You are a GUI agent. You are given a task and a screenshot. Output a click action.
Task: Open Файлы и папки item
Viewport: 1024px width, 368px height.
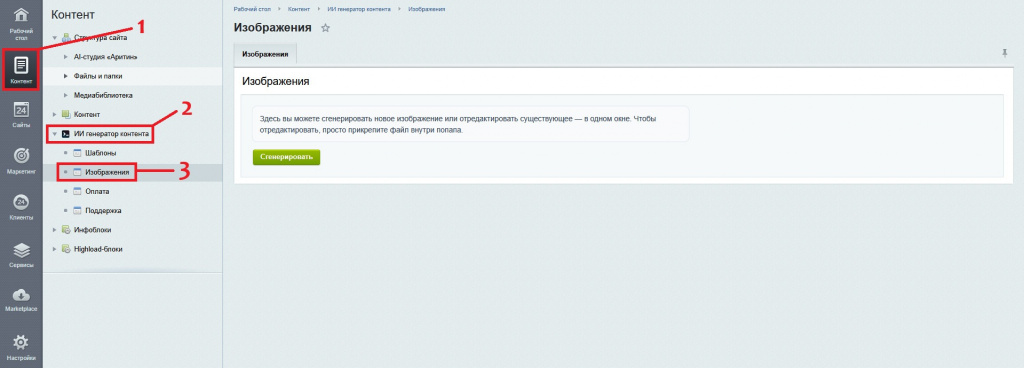pyautogui.click(x=99, y=76)
